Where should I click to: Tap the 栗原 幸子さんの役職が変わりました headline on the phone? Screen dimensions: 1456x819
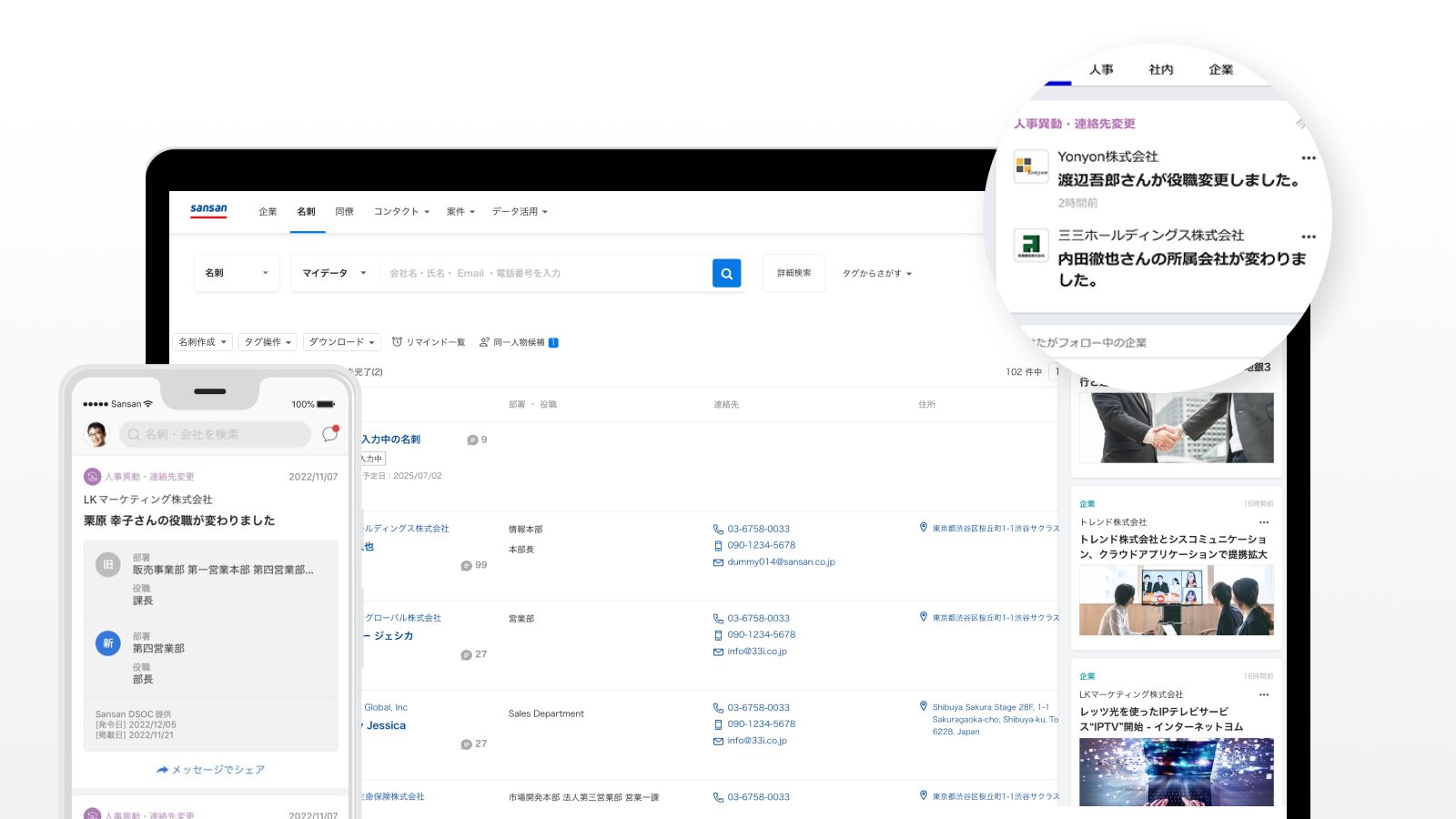179,521
